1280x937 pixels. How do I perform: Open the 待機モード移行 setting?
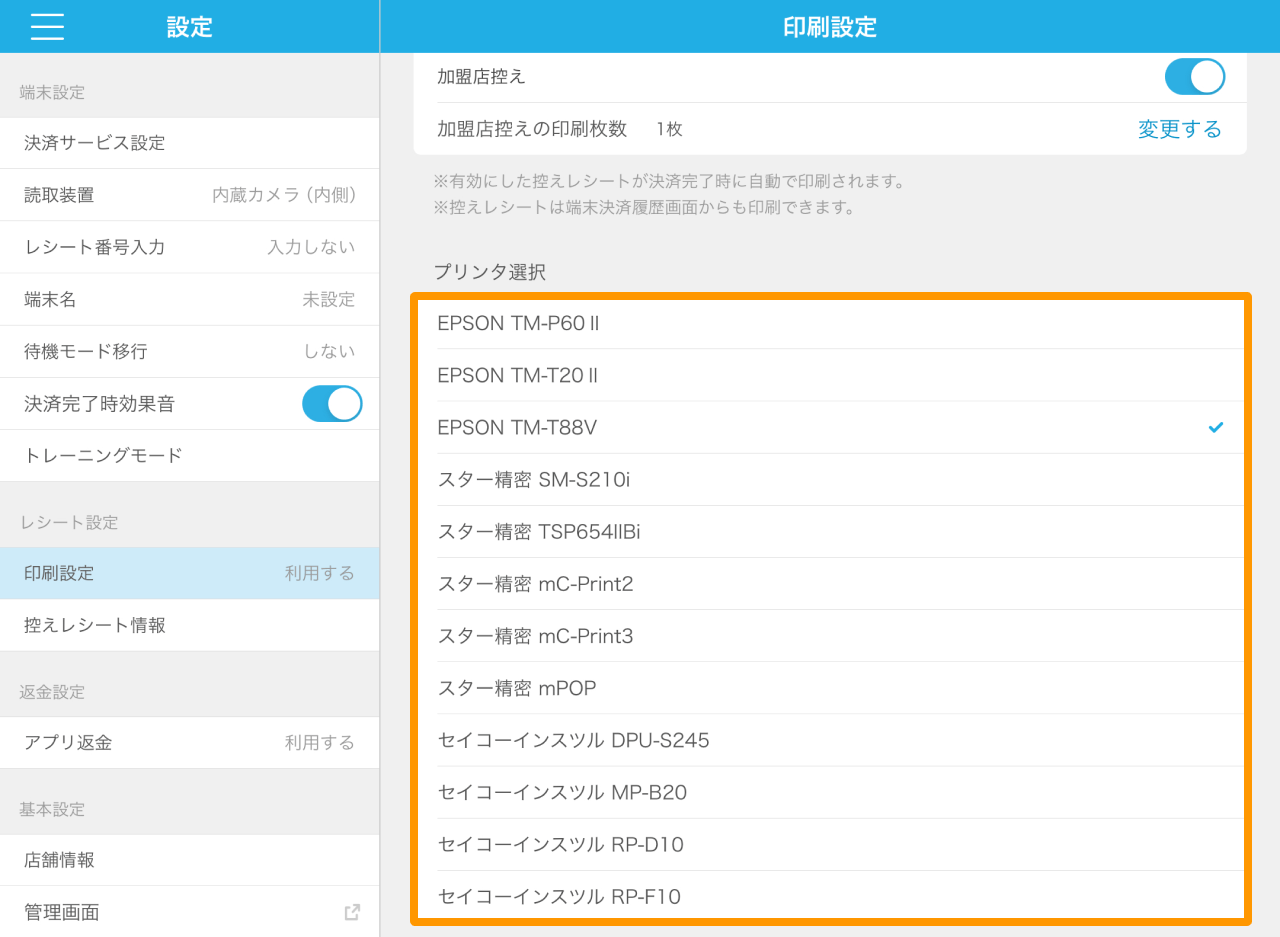pyautogui.click(x=190, y=351)
